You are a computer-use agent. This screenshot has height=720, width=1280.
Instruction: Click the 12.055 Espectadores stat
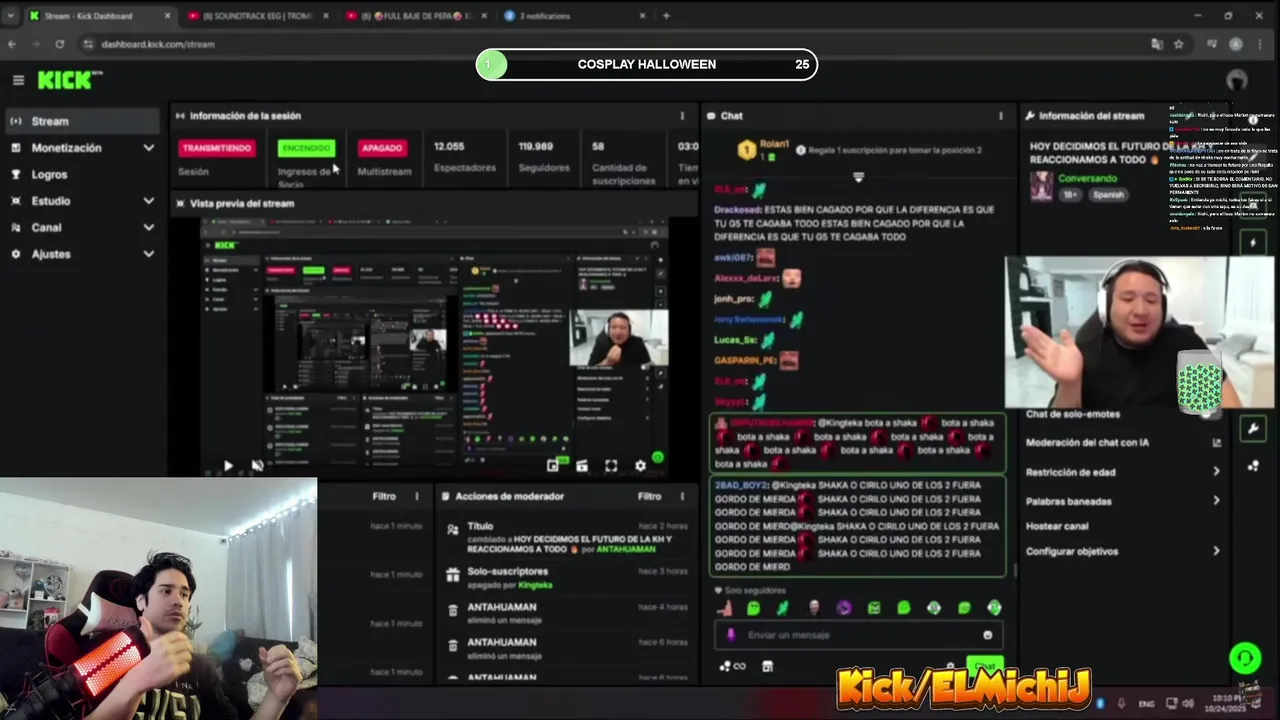click(x=464, y=157)
